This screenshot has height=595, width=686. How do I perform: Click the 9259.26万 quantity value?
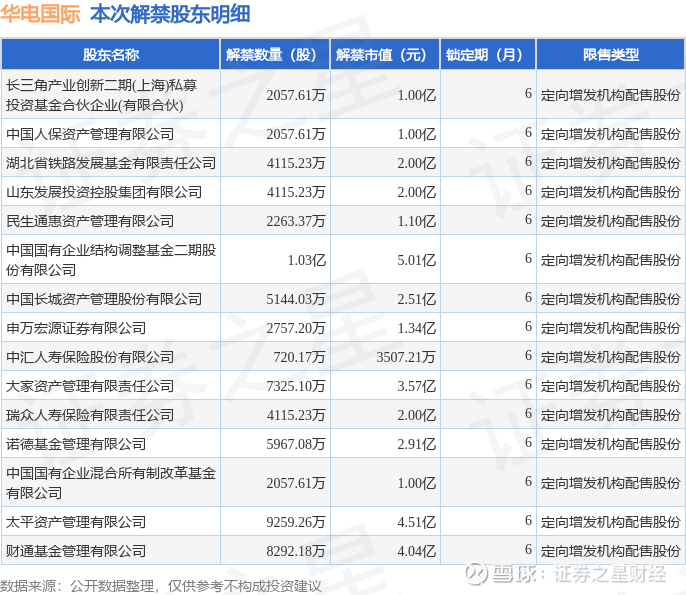[296, 522]
